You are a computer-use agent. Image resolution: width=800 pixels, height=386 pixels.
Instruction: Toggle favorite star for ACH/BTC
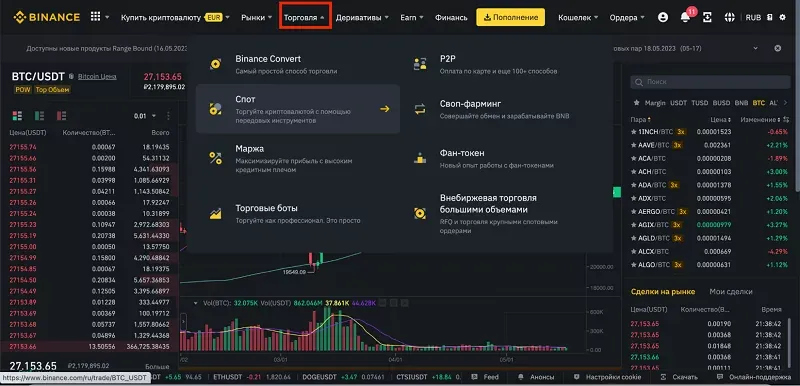(634, 172)
